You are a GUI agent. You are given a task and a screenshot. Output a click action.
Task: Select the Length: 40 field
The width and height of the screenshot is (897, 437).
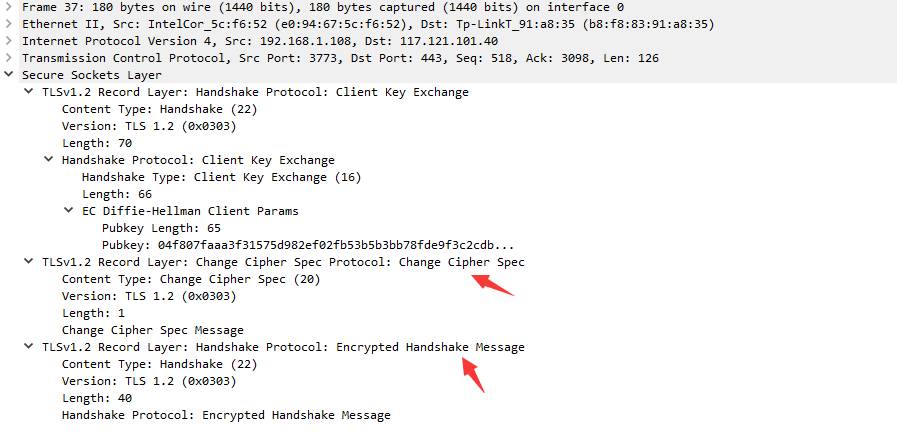(97, 398)
